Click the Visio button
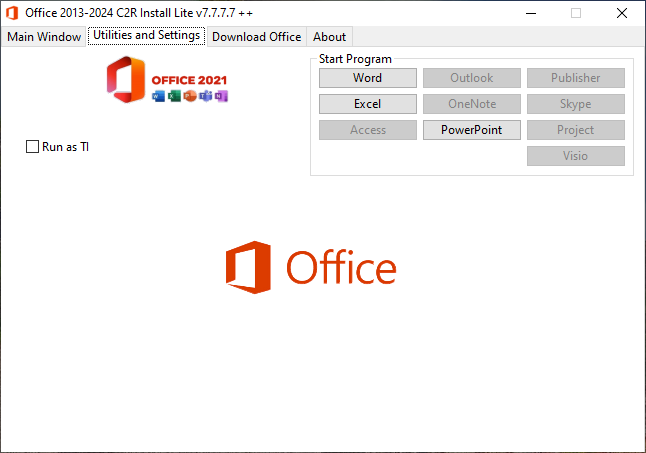Viewport: 646px width, 453px height. (575, 156)
